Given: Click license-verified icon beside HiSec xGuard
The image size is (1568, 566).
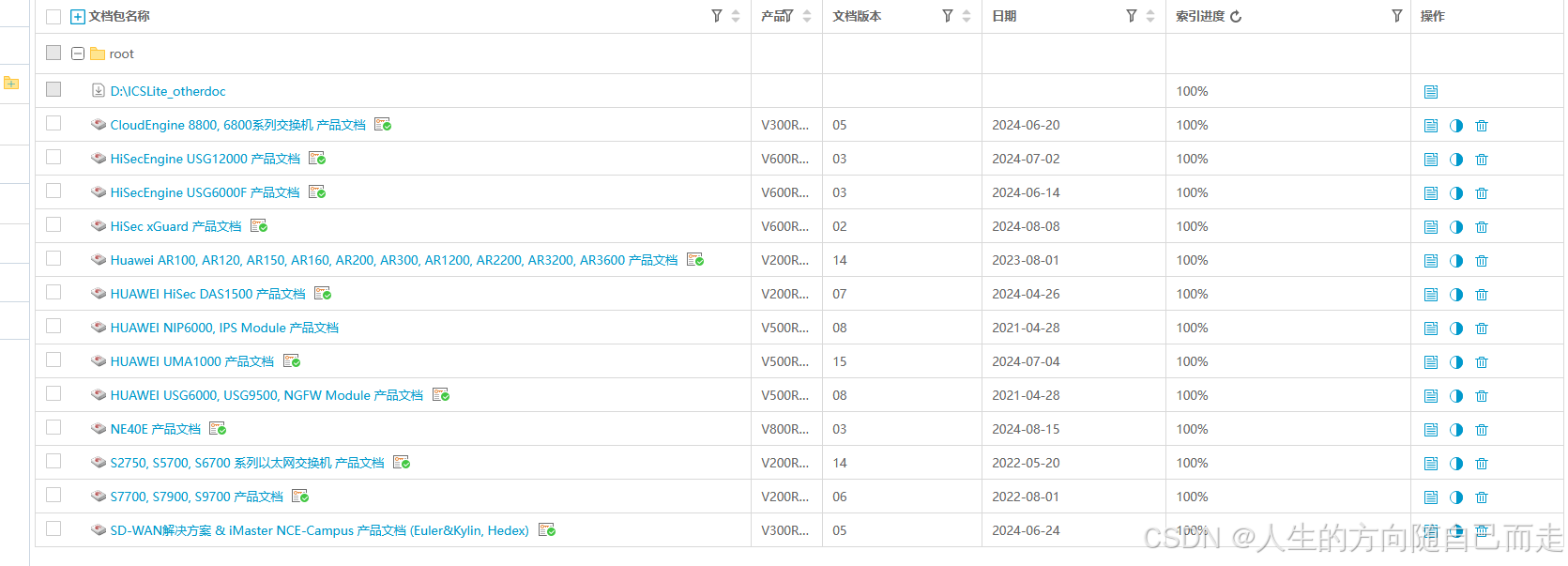Looking at the screenshot, I should pos(259,226).
